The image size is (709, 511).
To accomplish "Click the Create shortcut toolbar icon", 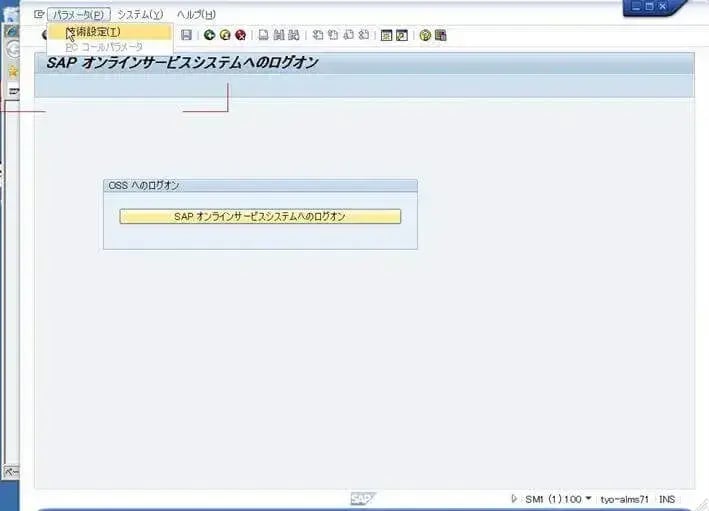I will (x=402, y=35).
